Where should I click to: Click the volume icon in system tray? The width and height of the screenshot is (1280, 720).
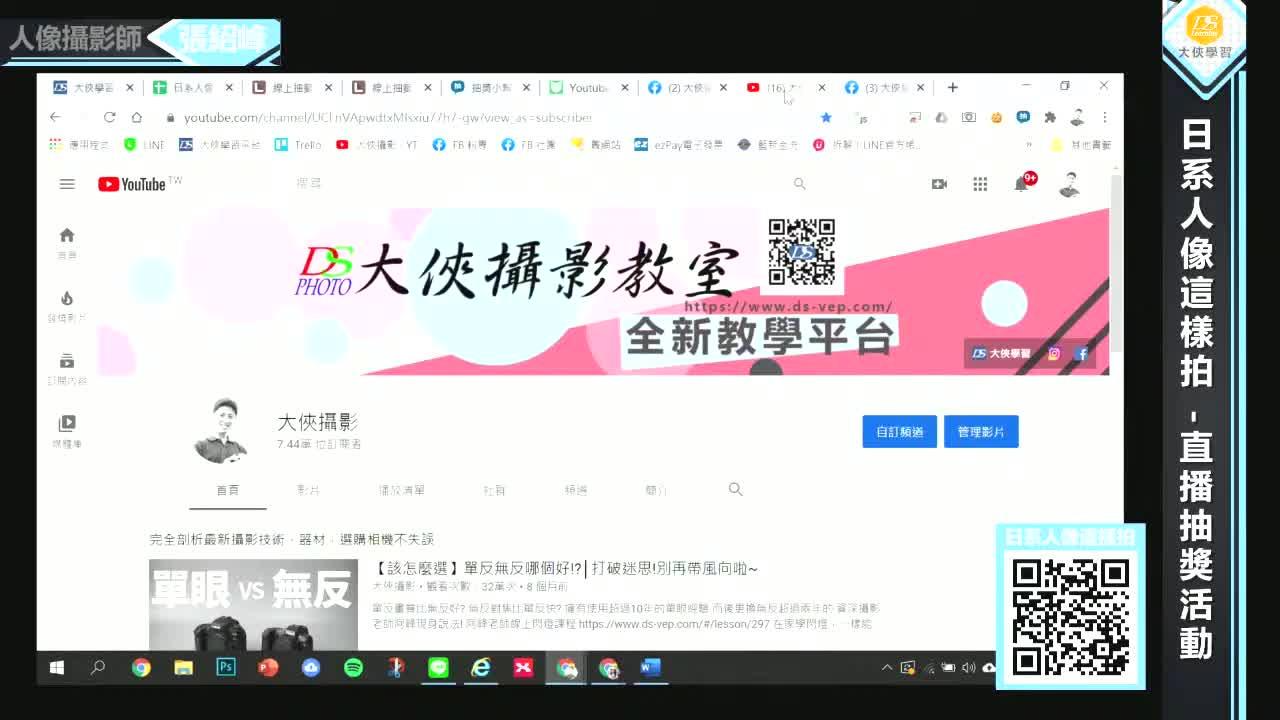click(x=968, y=667)
